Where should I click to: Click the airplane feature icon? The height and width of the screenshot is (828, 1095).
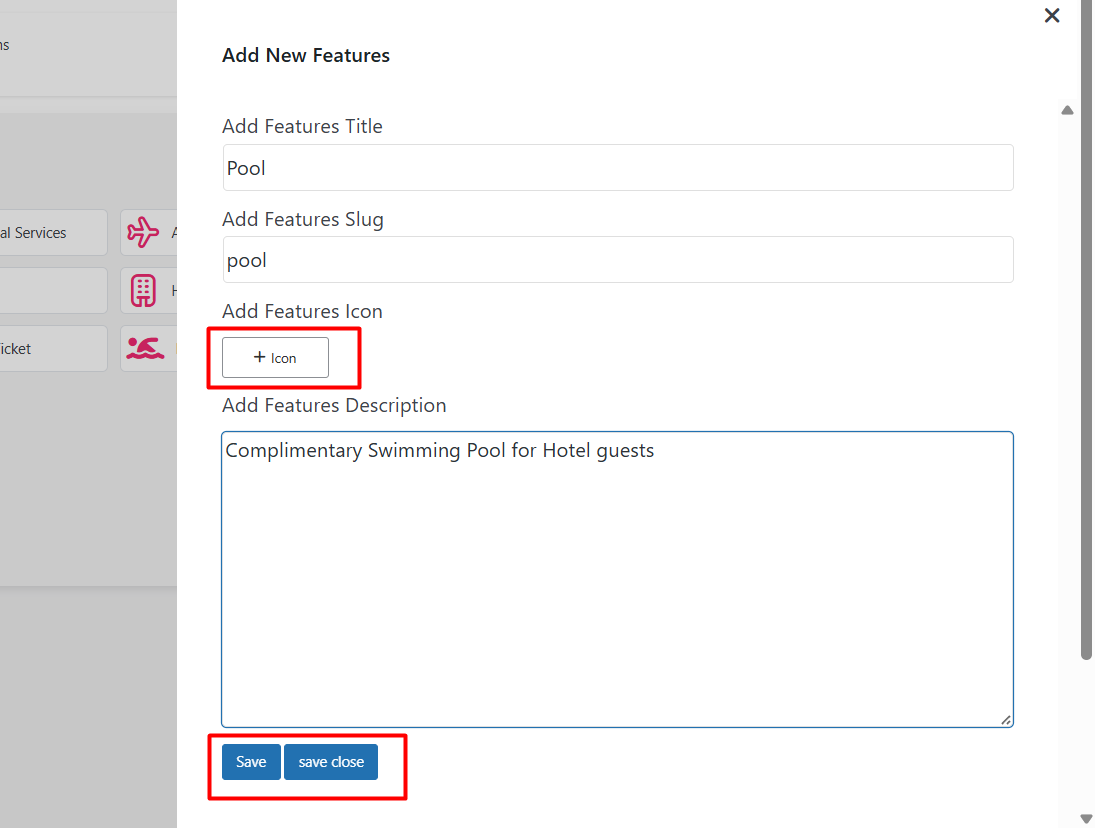(143, 233)
